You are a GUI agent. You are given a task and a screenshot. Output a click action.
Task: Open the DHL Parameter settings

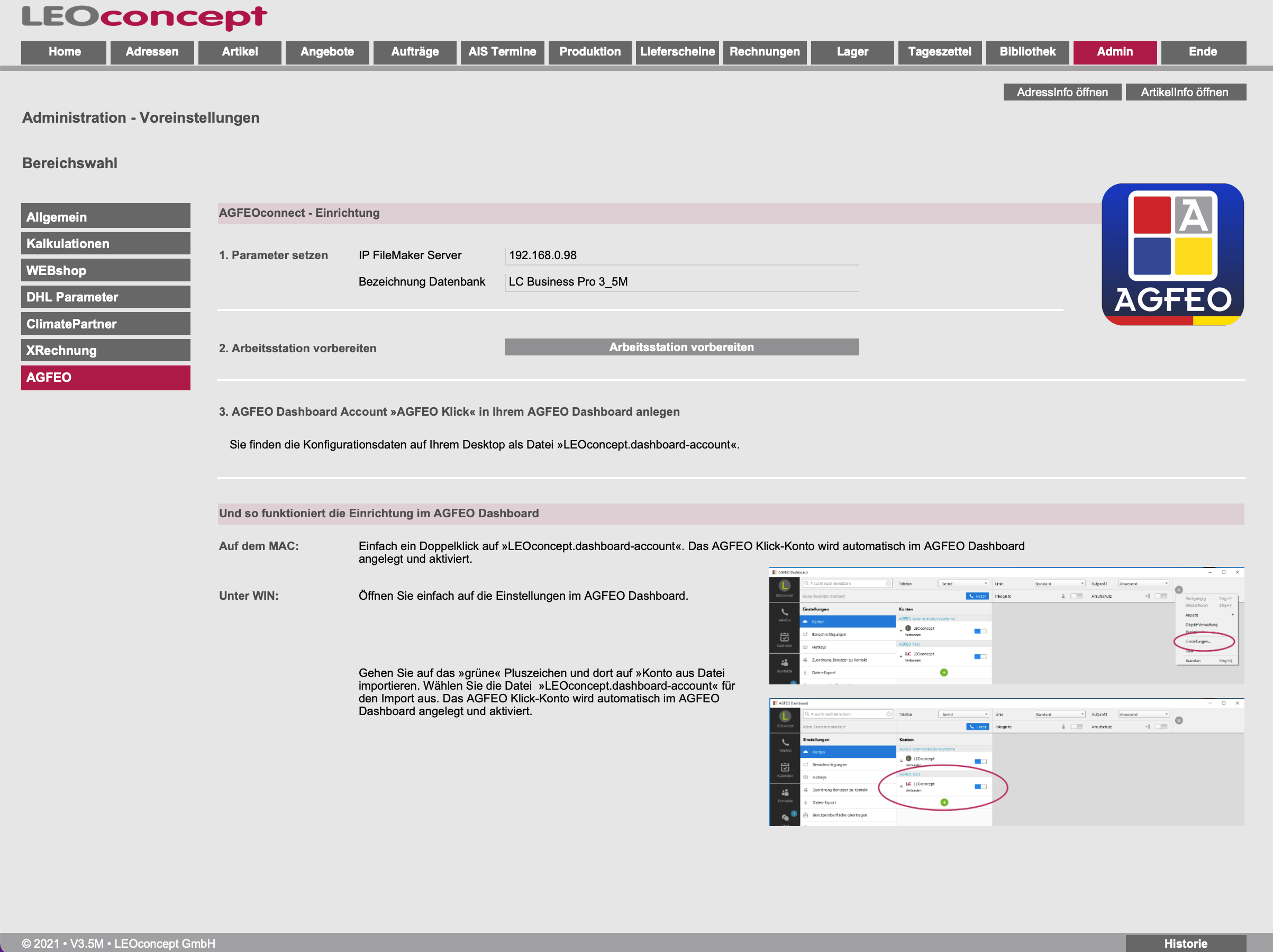click(x=106, y=297)
